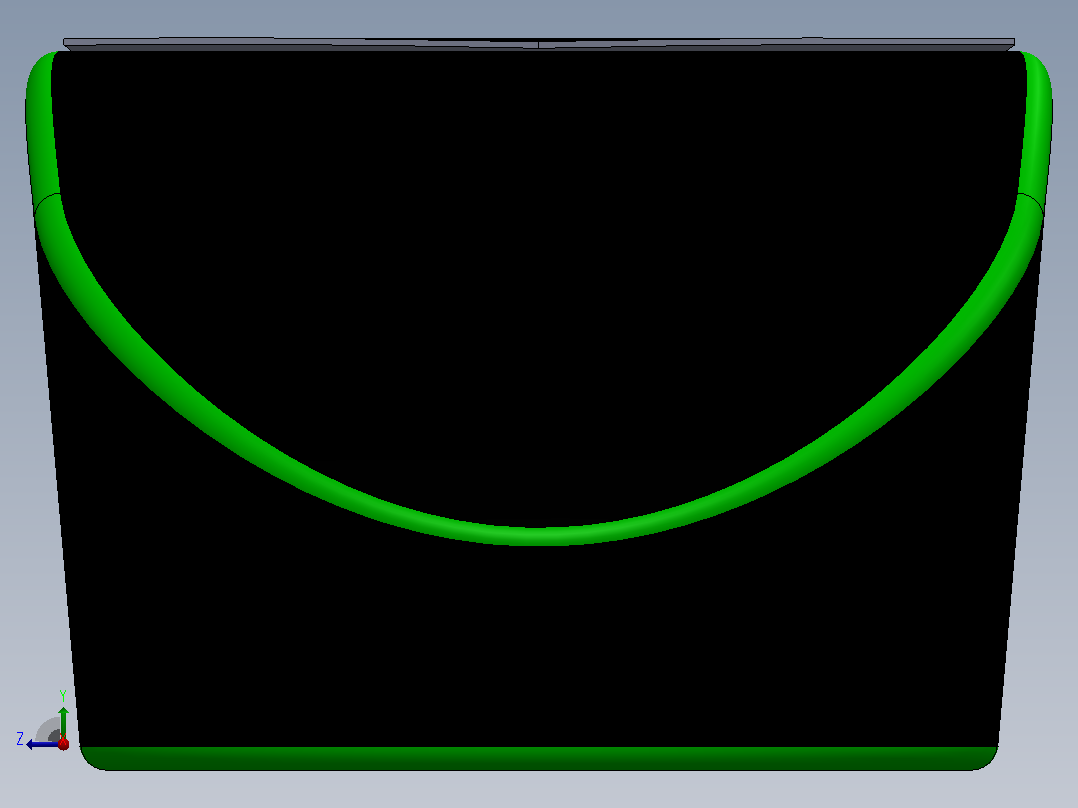The height and width of the screenshot is (808, 1078).
Task: Select the curved green bucket handle
Action: pos(538,536)
